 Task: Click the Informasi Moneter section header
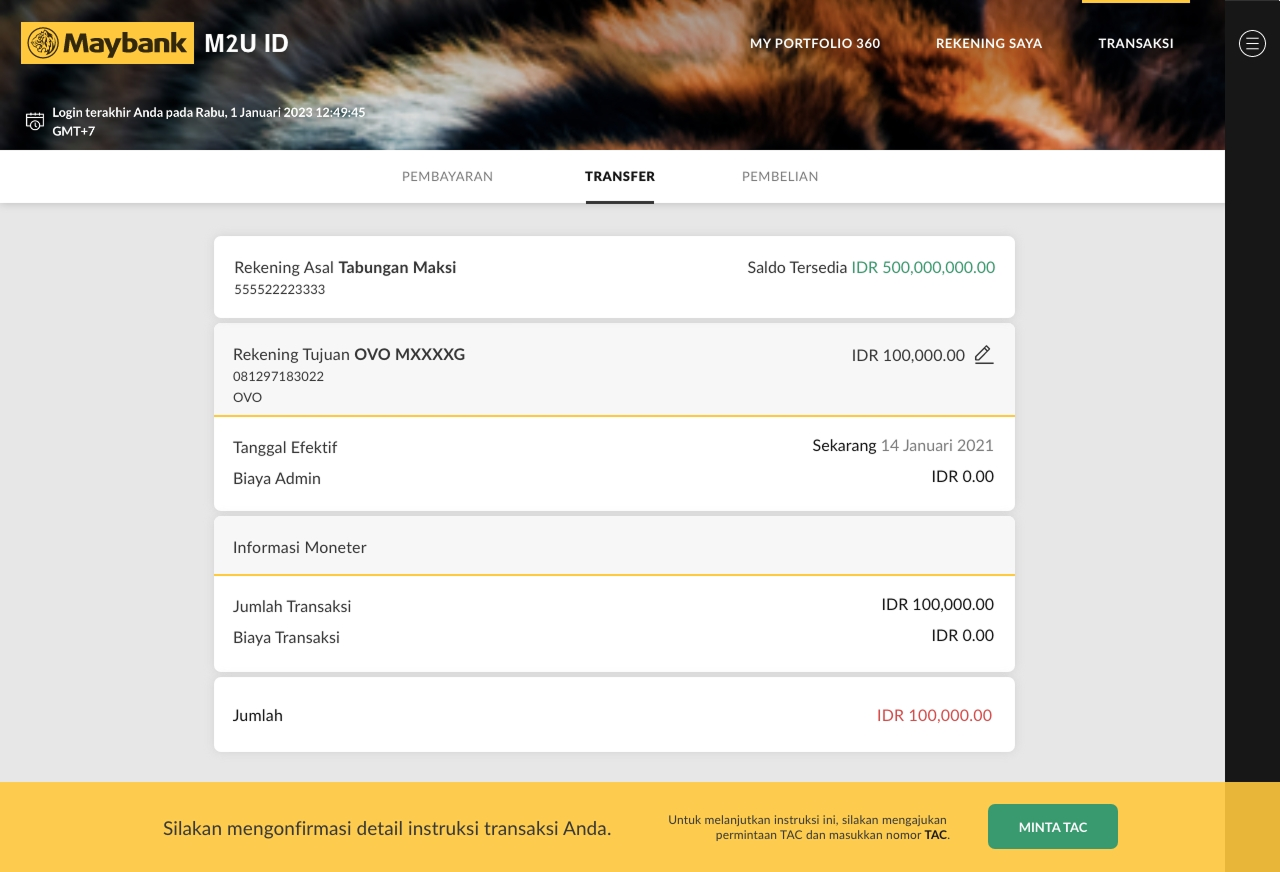click(300, 547)
